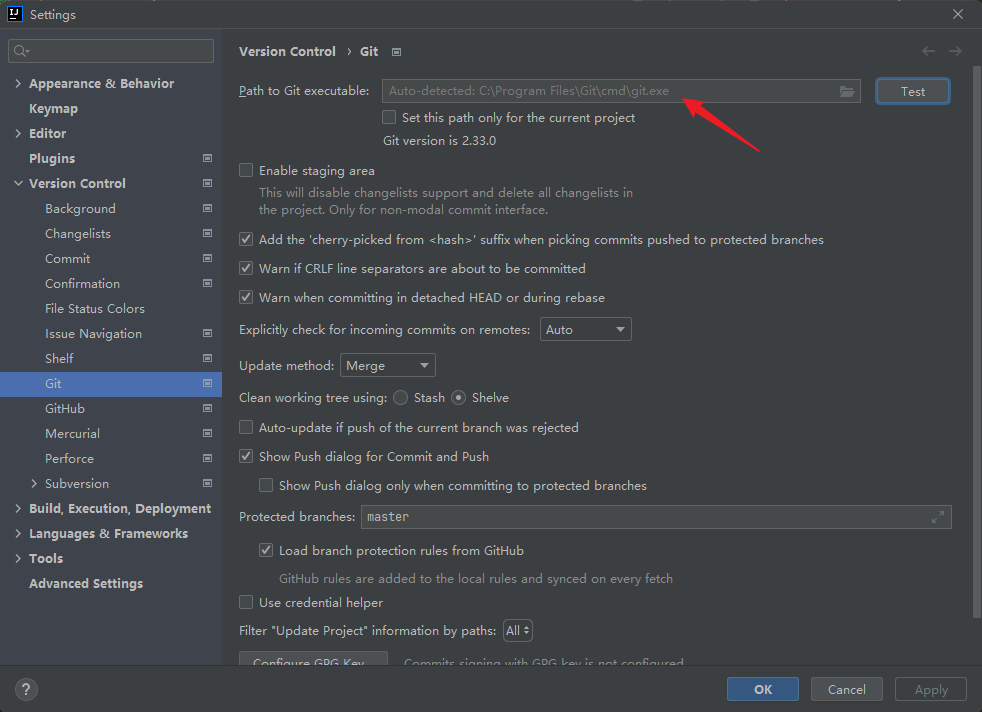This screenshot has width=982, height=712.
Task: Open Plugins settings page
Action: (x=52, y=158)
